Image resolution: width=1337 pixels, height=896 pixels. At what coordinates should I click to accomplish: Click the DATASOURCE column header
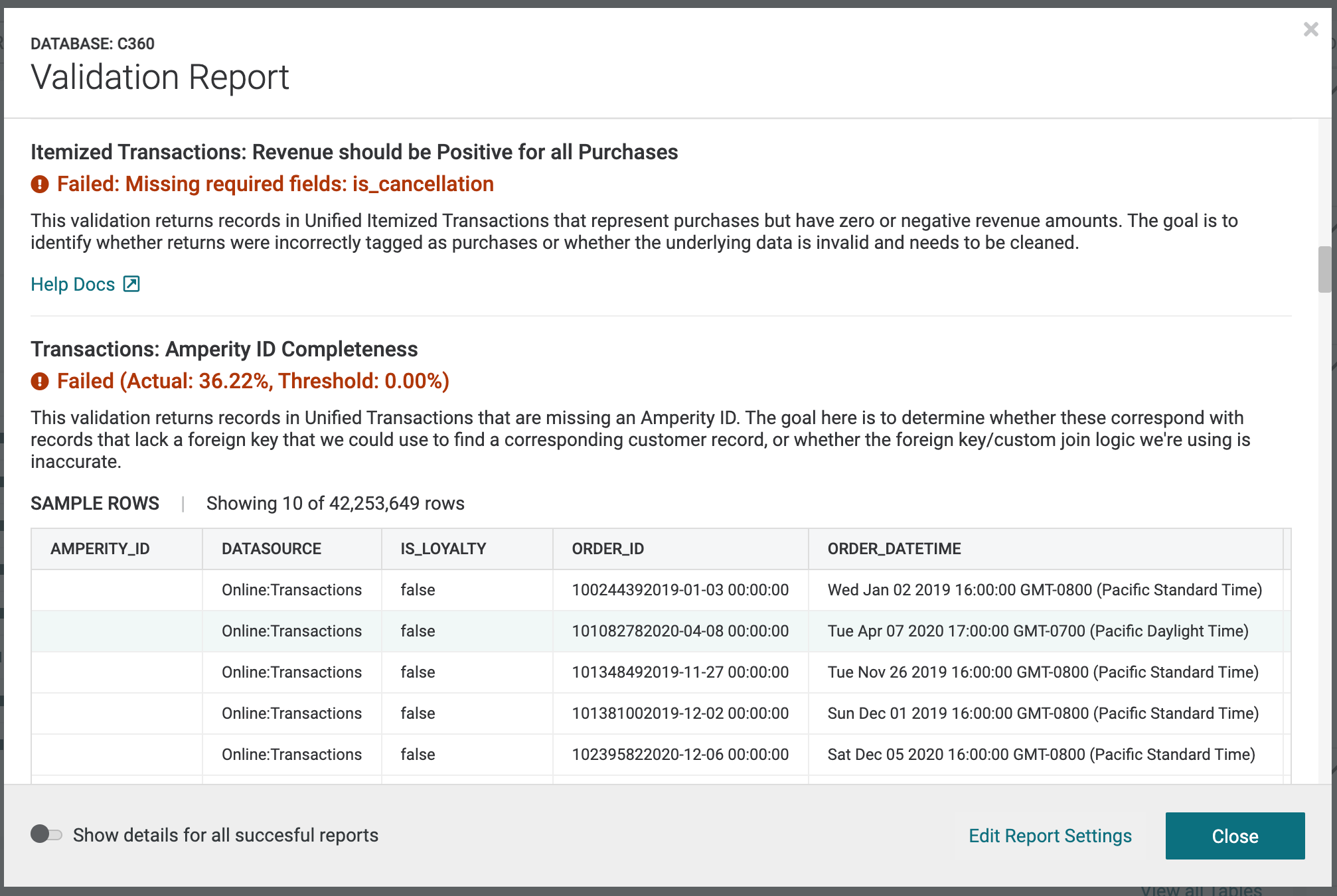(x=291, y=549)
